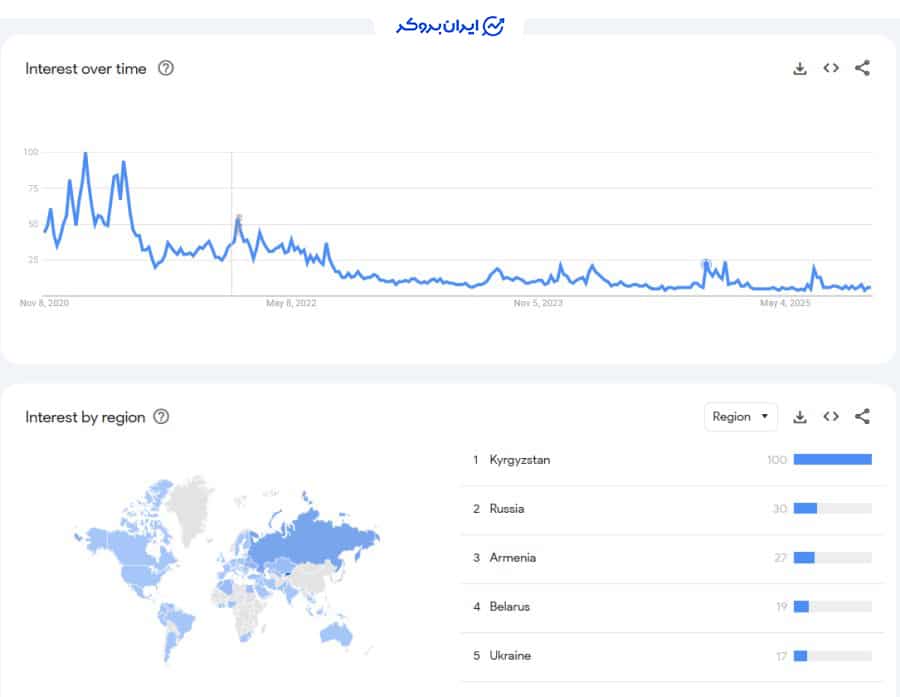
Task: Open the Armenia region entry
Action: 513,558
